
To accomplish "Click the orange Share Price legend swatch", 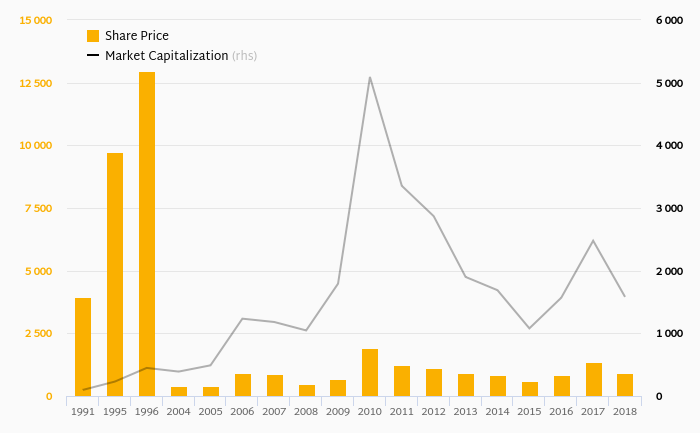I will (93, 36).
